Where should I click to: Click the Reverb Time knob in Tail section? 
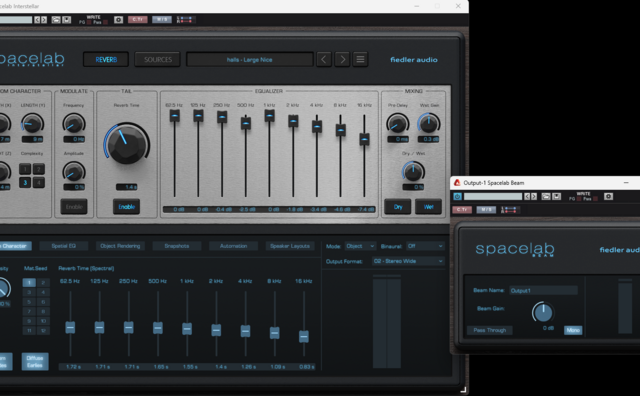127,143
